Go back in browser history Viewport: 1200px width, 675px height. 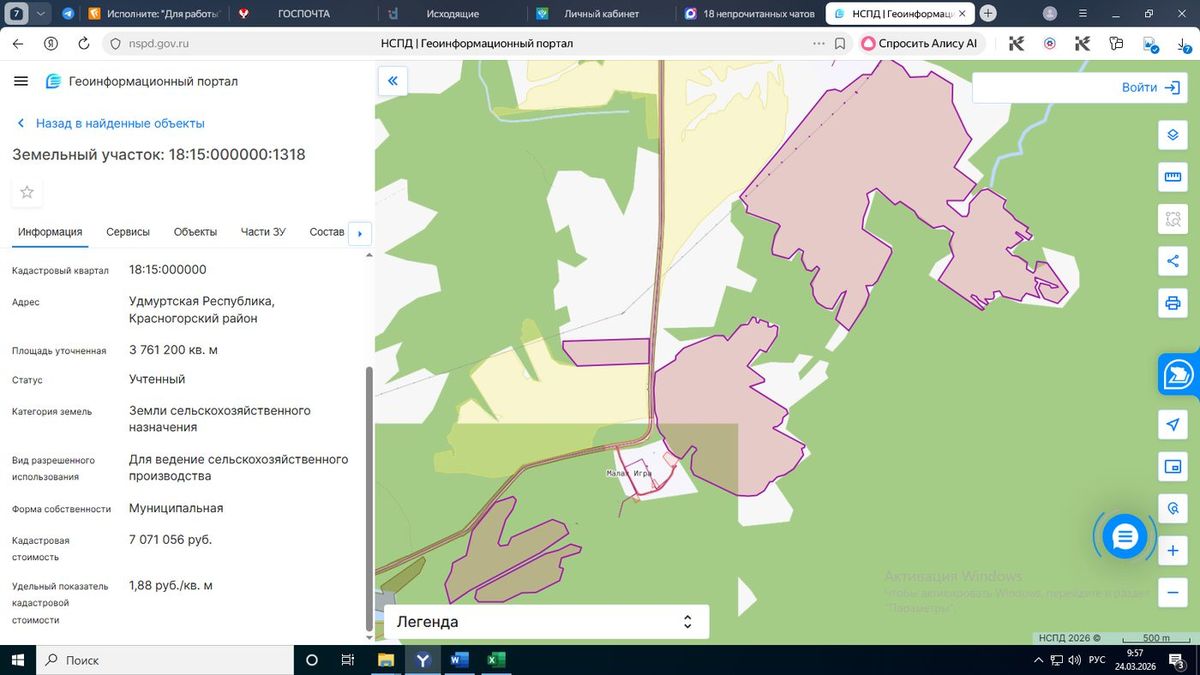tap(19, 43)
